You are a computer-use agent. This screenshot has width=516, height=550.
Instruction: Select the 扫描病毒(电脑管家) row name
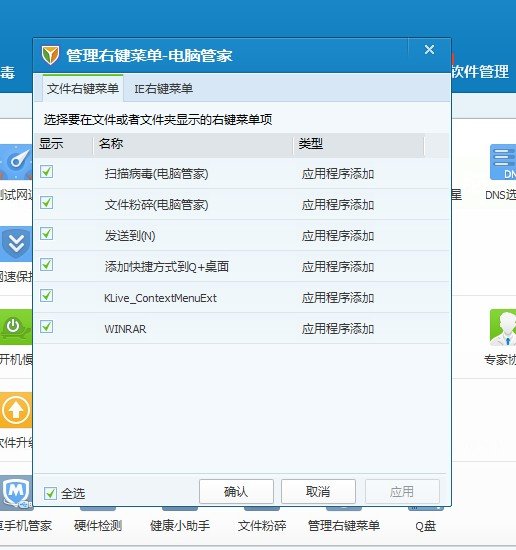pos(156,174)
